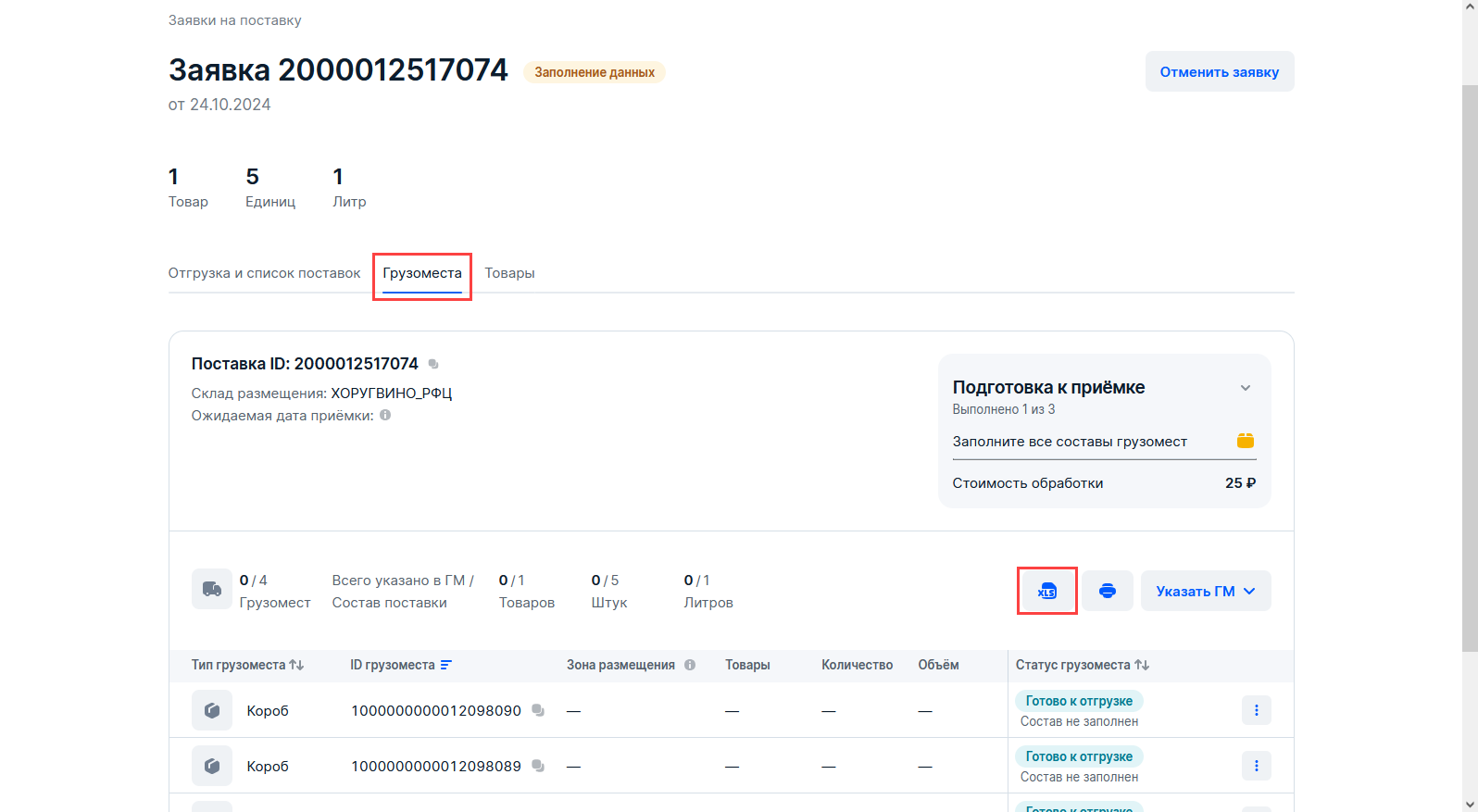Switch to Отгрузка и список поставок tab

[264, 273]
